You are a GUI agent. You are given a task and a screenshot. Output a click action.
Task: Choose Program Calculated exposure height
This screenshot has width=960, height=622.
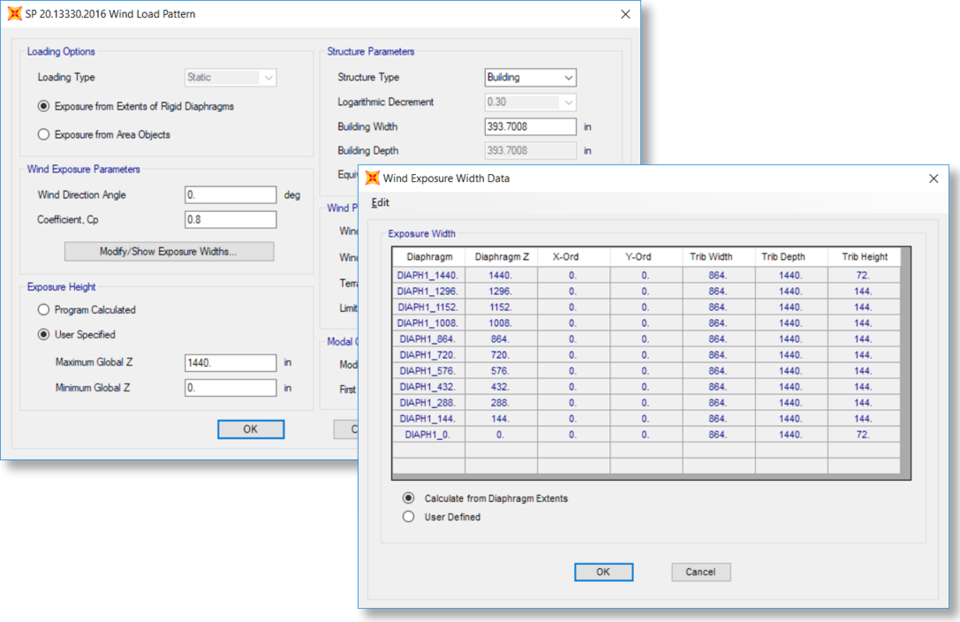44,310
